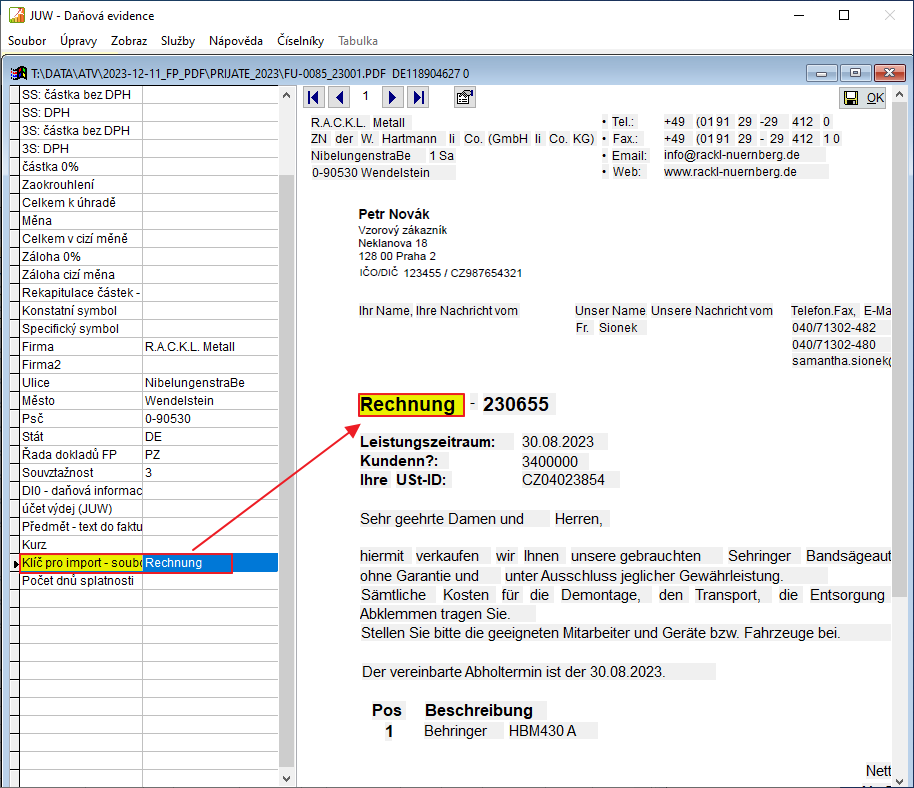
Task: Click the PDF preview scrollbar thumb
Action: pos(899,350)
